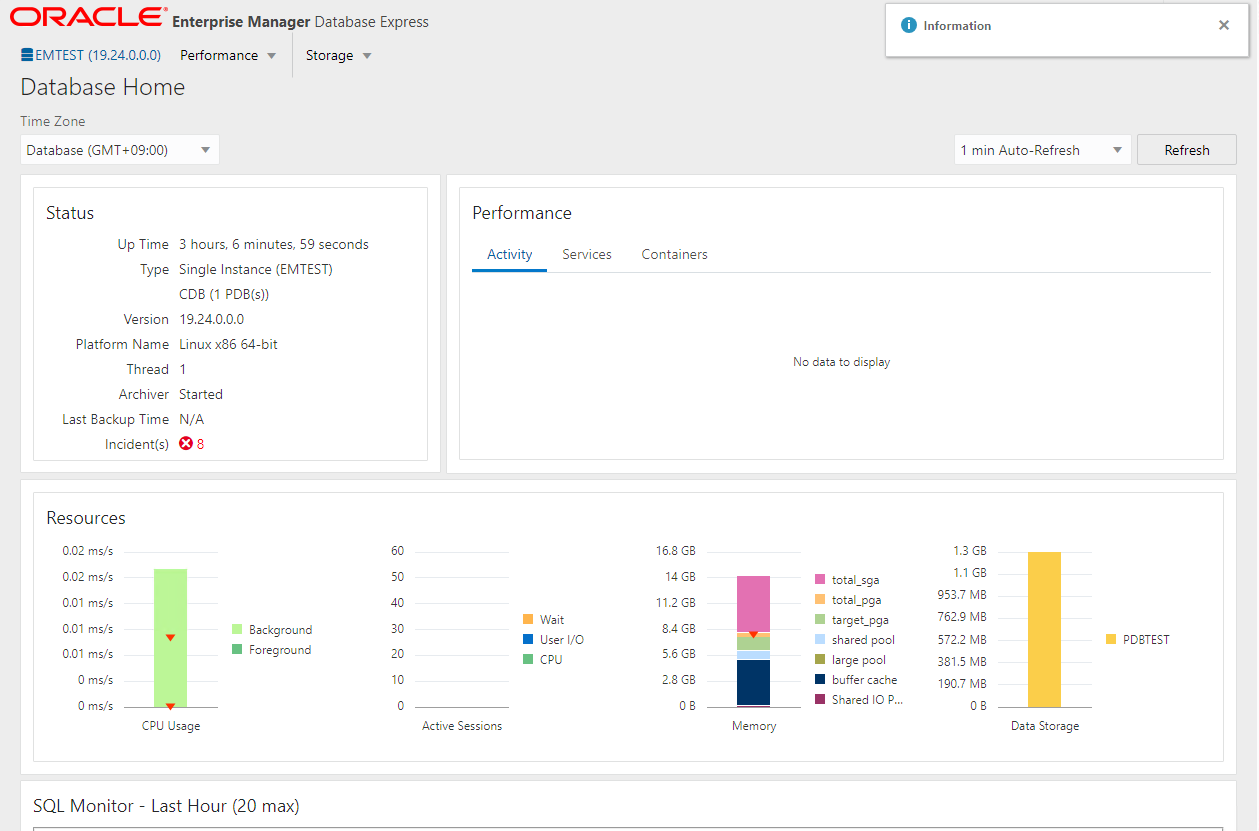
Task: Click the Database Home heading
Action: point(103,87)
